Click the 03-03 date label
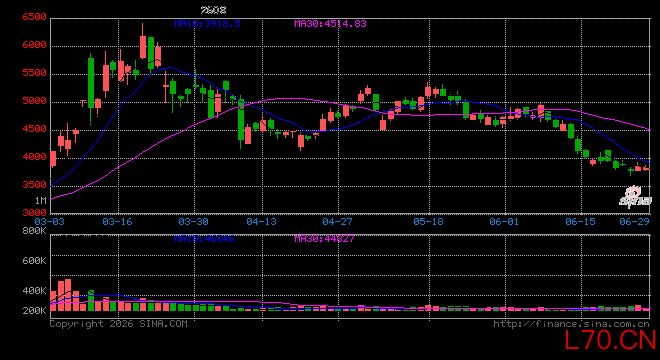Screen dimensions: 660x360 49,221
